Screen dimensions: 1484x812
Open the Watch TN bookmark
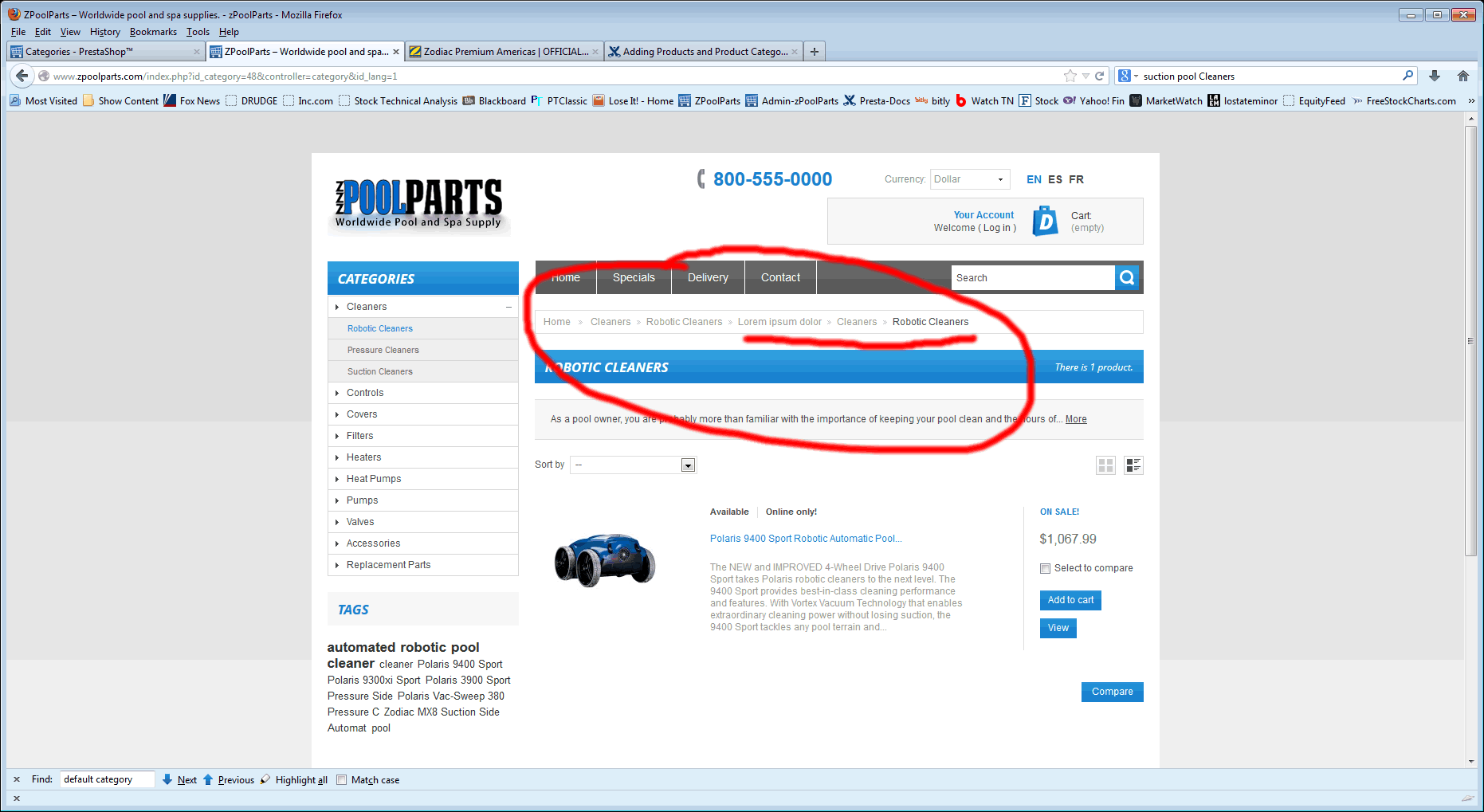(984, 100)
